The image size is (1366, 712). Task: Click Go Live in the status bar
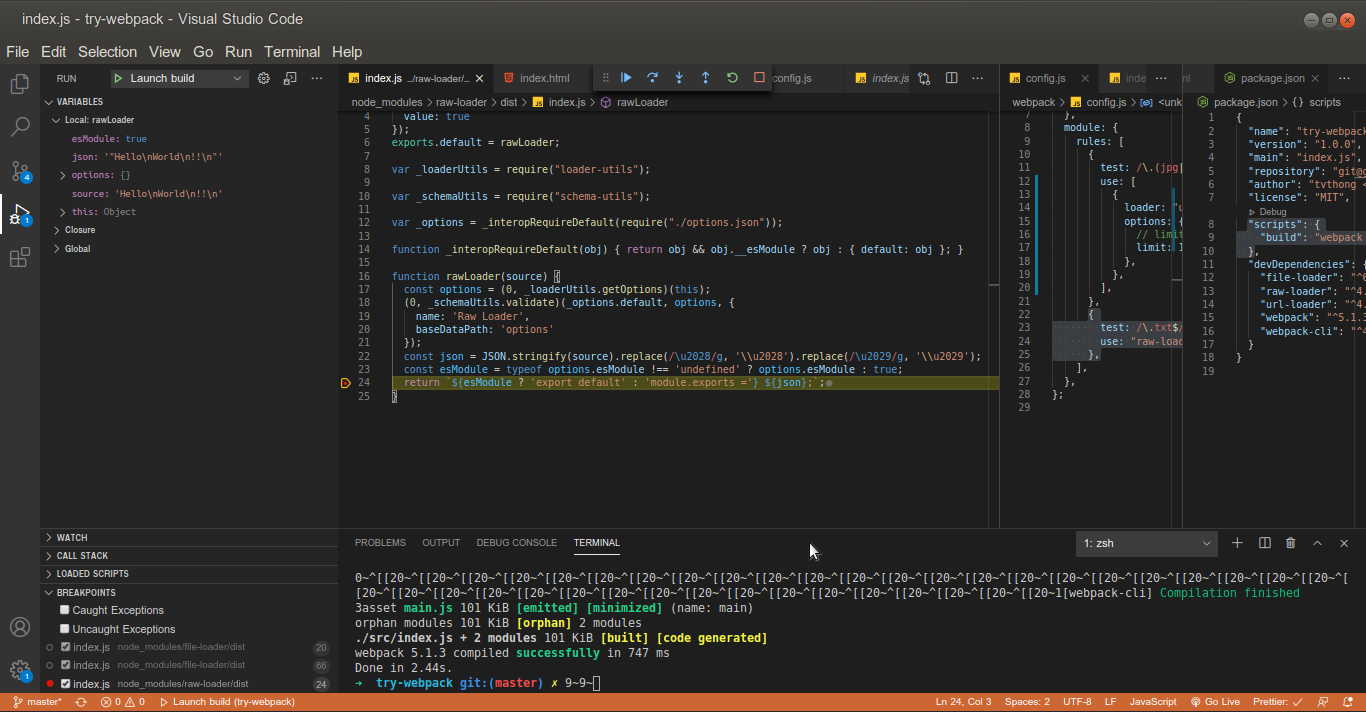tap(1215, 702)
